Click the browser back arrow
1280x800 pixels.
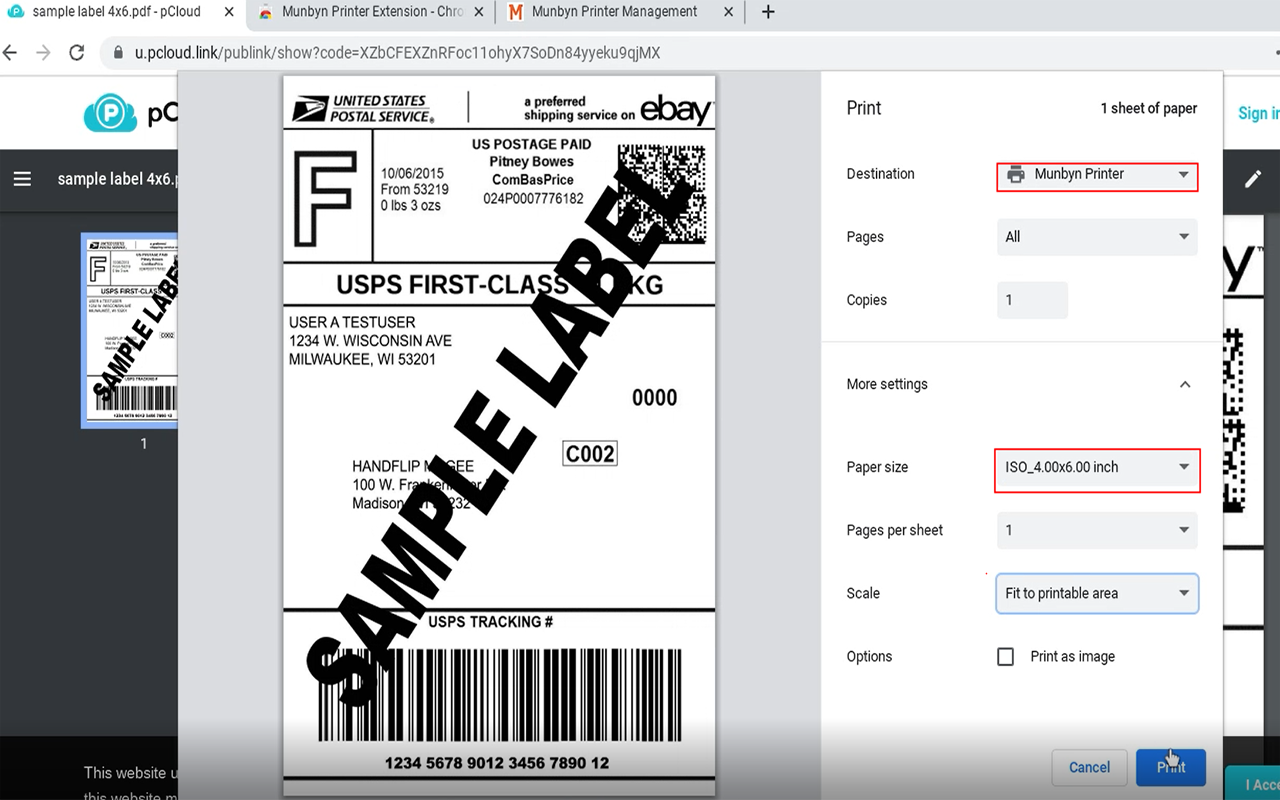[x=11, y=52]
